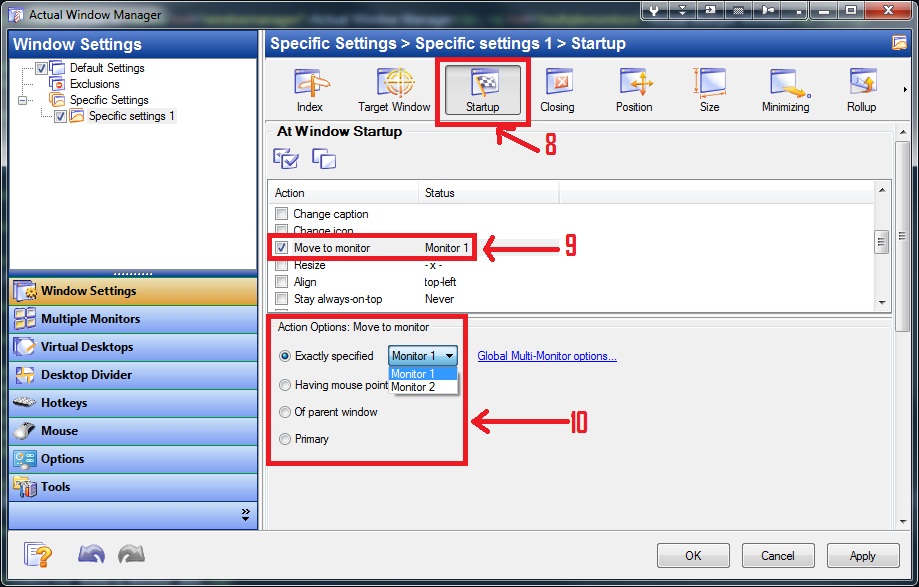
Task: Click the action list scrollbar thumb
Action: point(881,242)
